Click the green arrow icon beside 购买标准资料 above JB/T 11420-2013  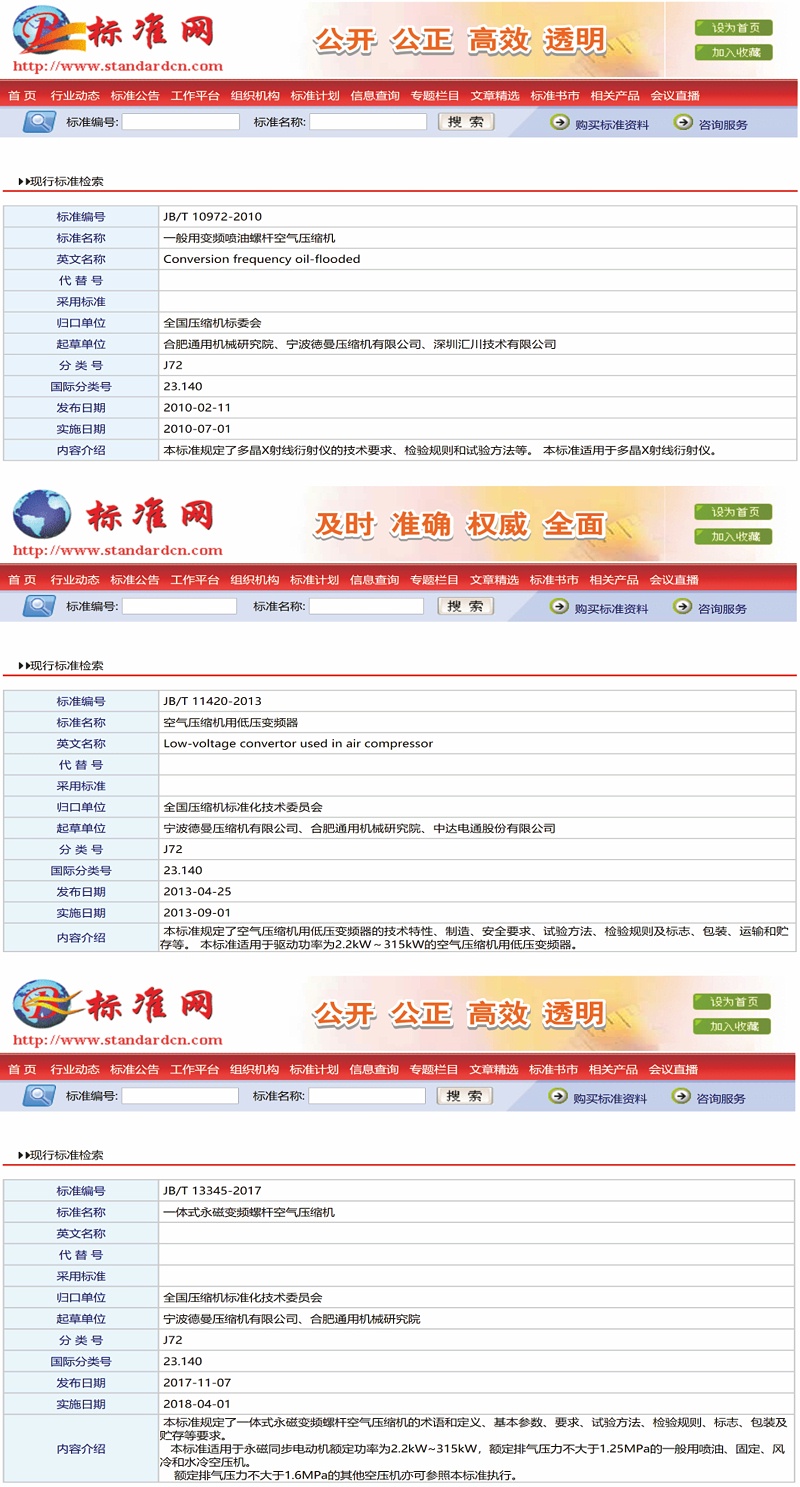(559, 607)
